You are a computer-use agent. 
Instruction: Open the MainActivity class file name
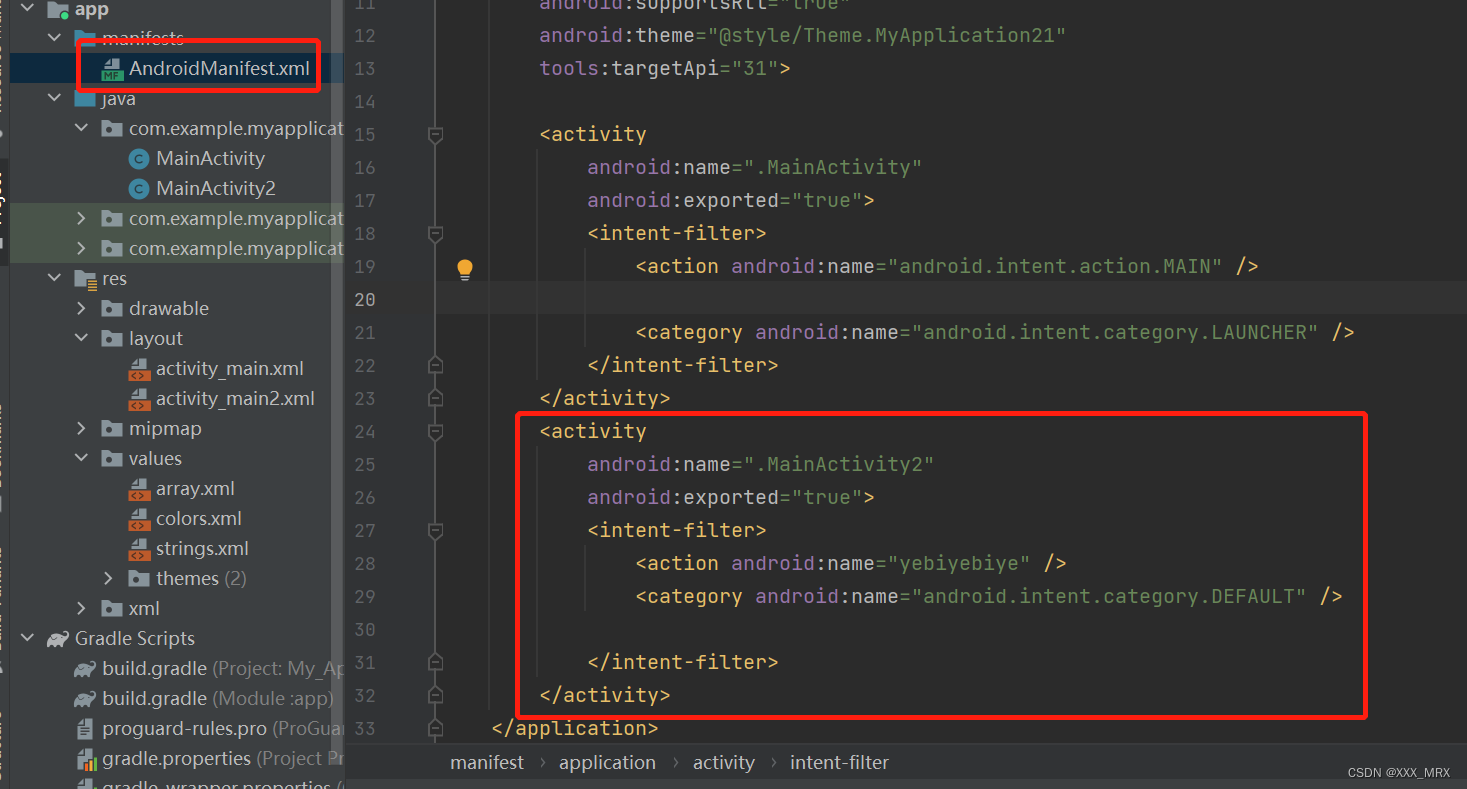click(210, 158)
